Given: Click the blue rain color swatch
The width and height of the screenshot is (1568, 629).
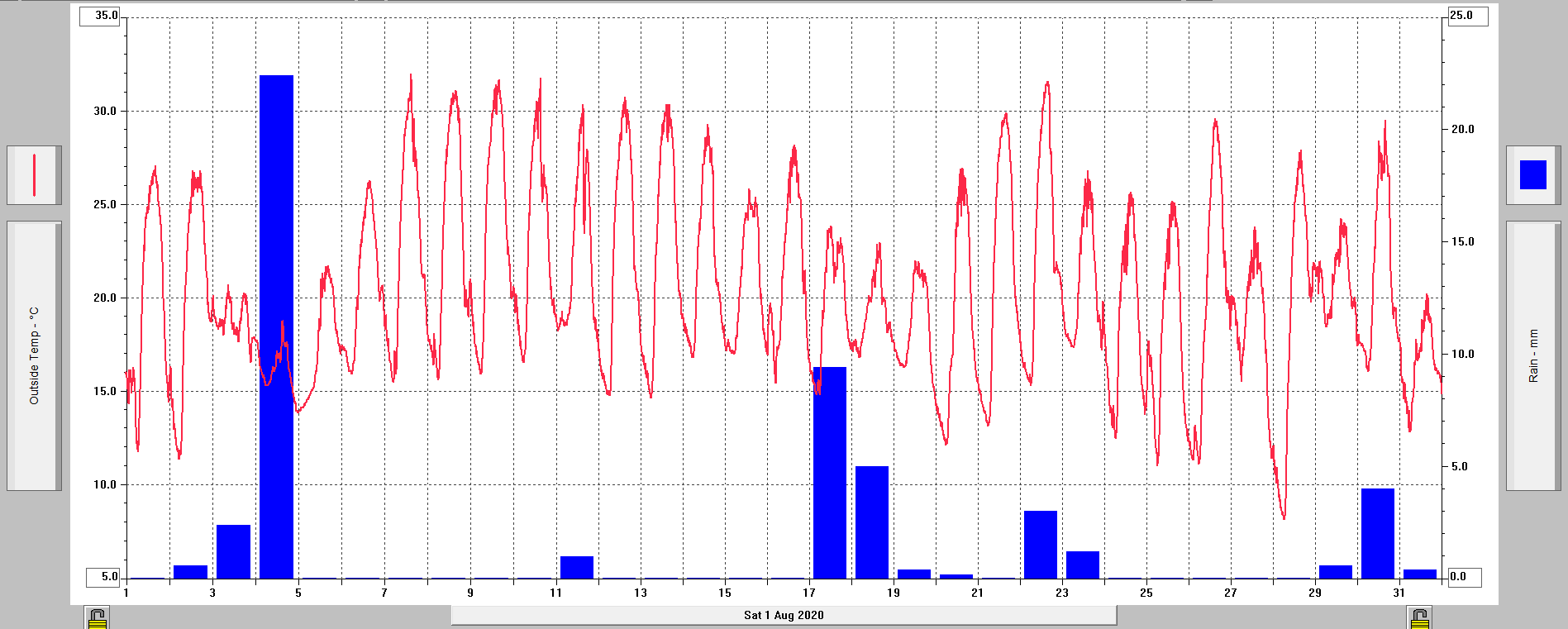Looking at the screenshot, I should (x=1532, y=175).
